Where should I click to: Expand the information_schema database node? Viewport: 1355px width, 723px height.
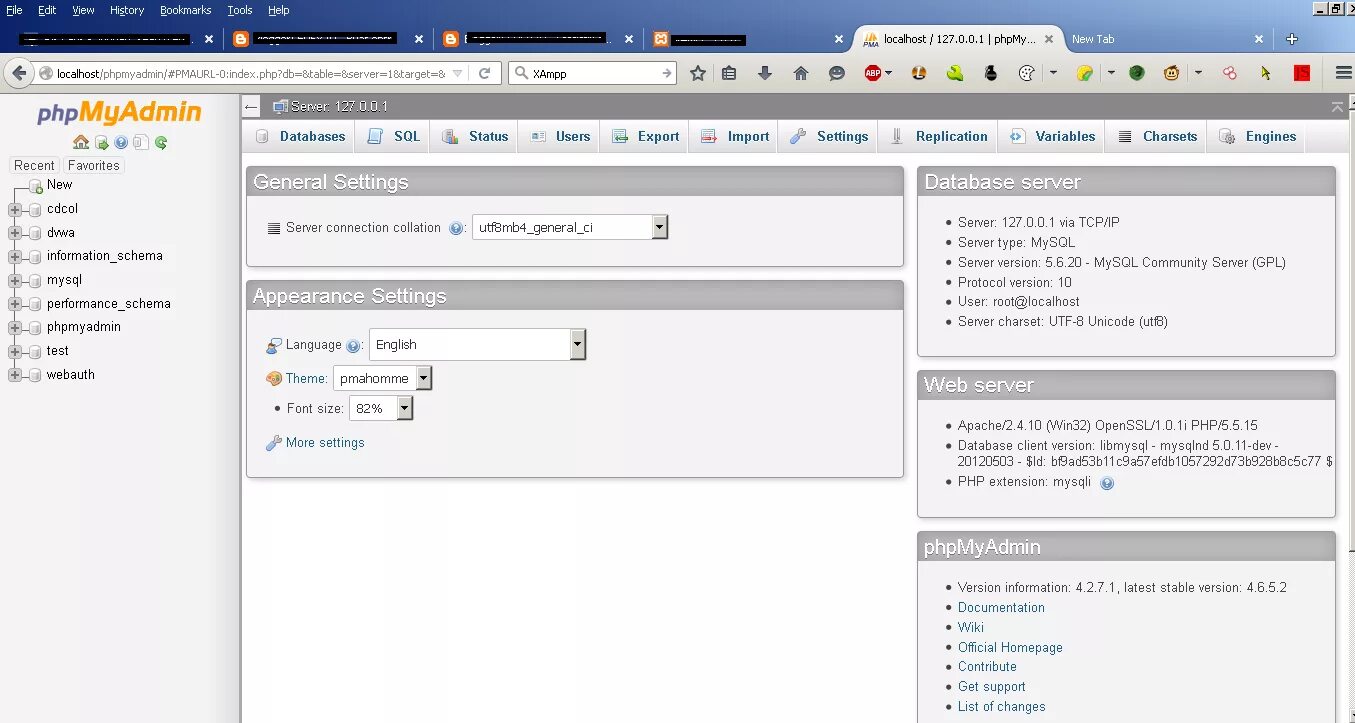(x=15, y=256)
